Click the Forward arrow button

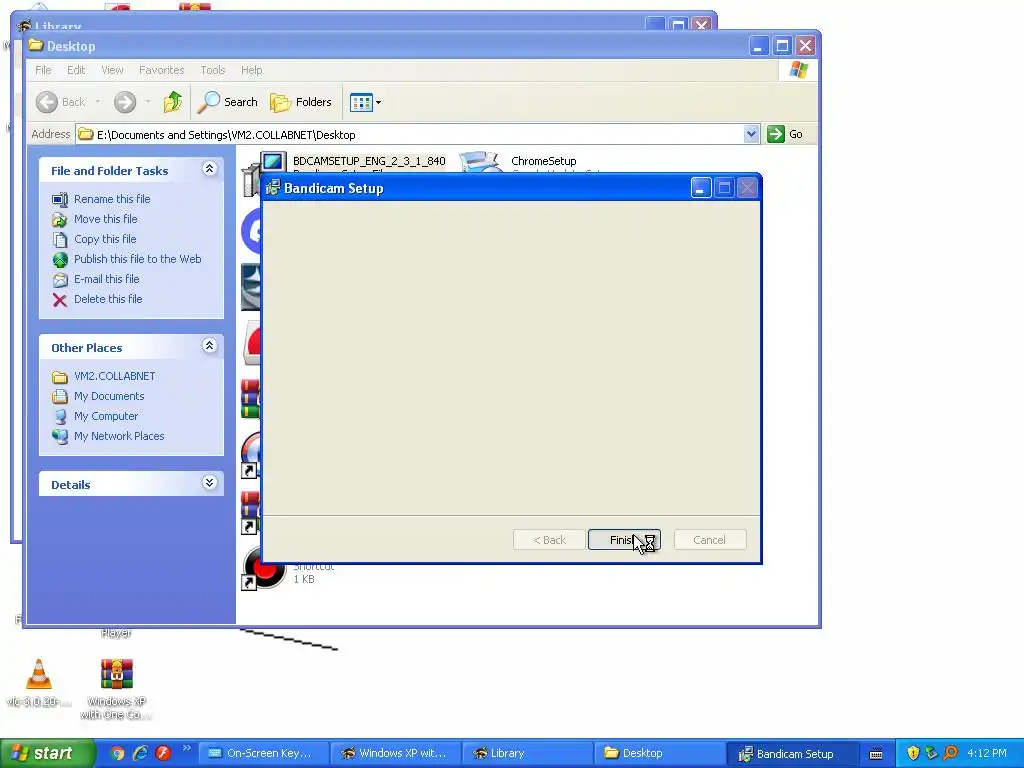coord(125,102)
